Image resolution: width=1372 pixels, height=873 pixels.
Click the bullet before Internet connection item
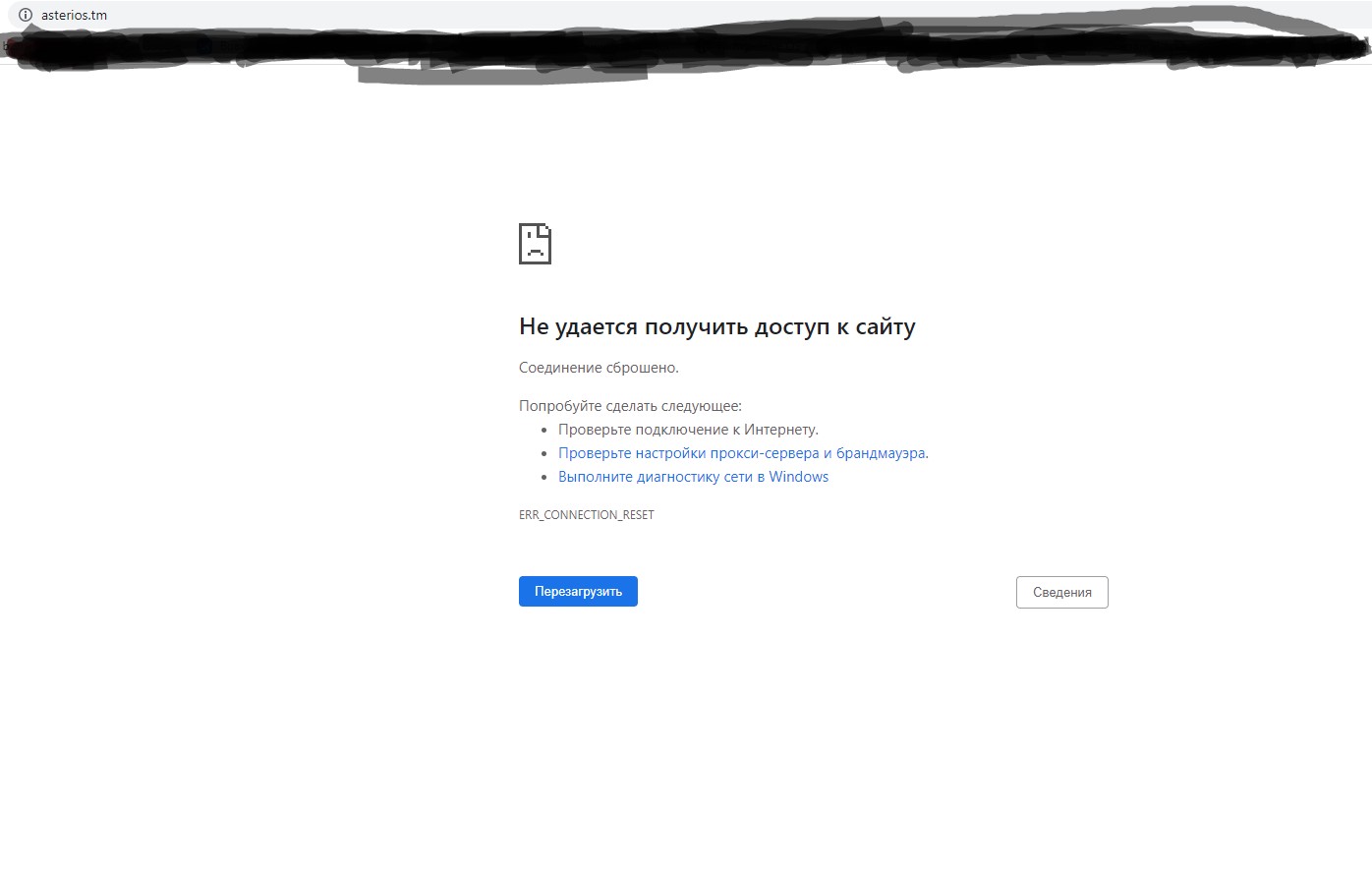tap(544, 431)
